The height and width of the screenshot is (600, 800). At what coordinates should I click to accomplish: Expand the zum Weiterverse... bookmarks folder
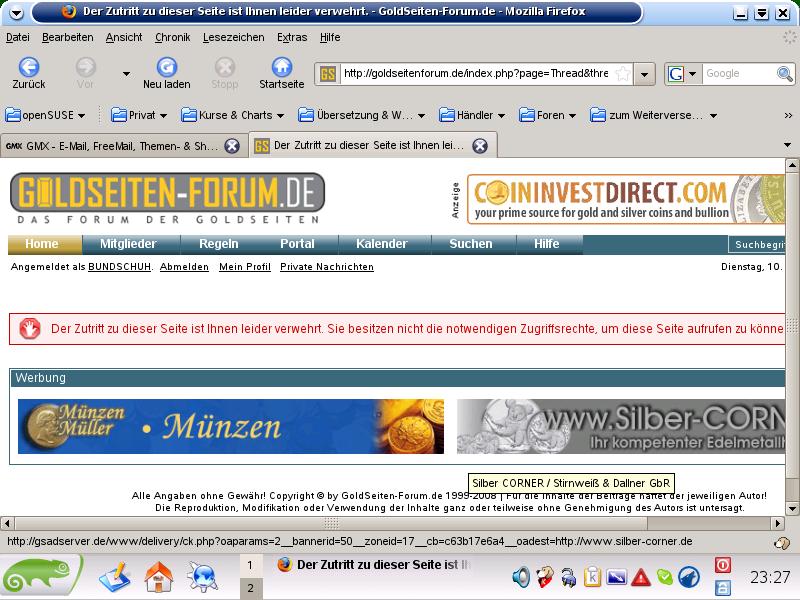tap(654, 115)
